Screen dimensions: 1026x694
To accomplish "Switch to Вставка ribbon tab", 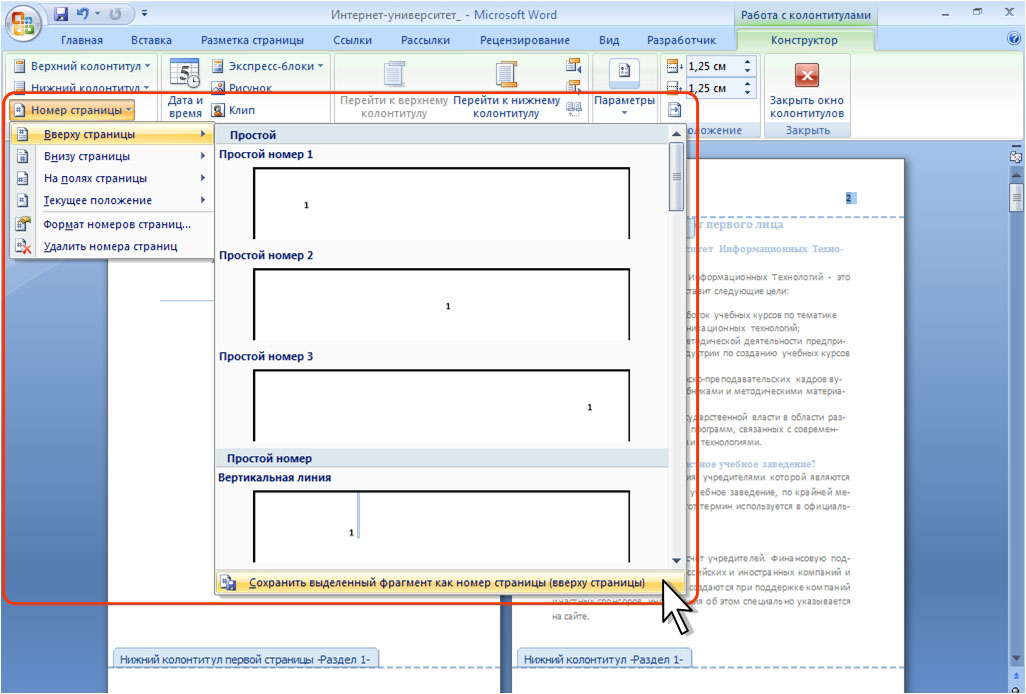I will 151,40.
